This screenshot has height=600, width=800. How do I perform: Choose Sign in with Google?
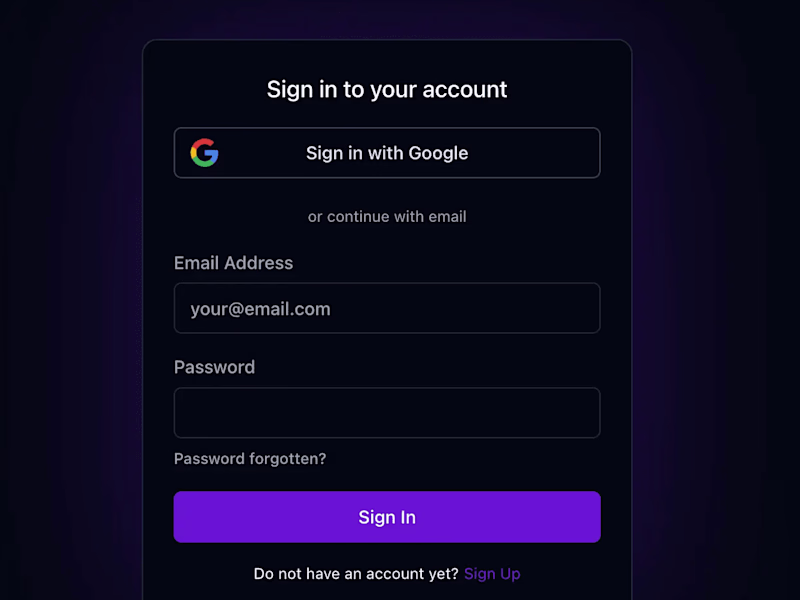(387, 153)
